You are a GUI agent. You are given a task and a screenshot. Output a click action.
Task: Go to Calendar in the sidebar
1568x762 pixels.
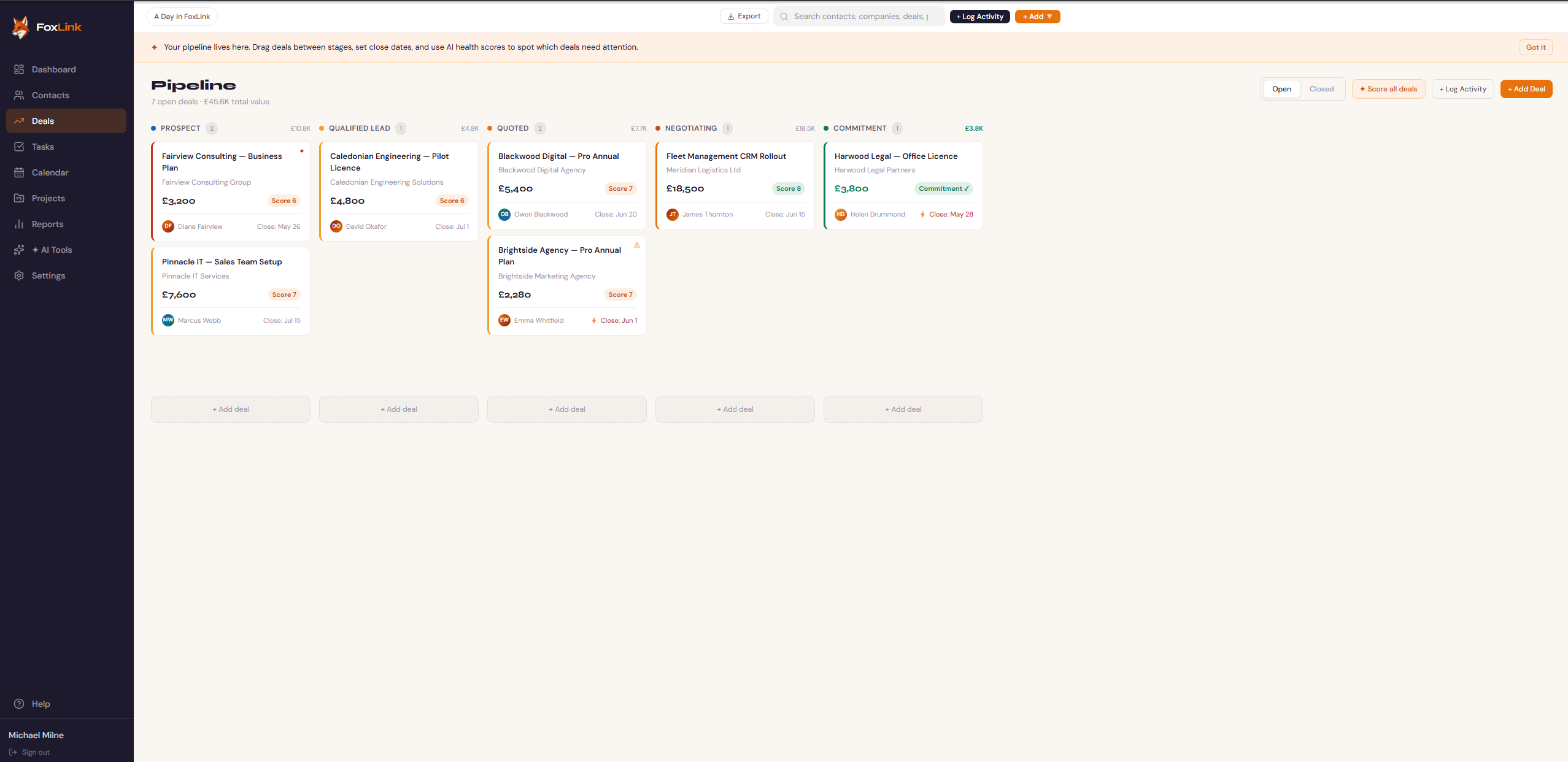[x=66, y=172]
